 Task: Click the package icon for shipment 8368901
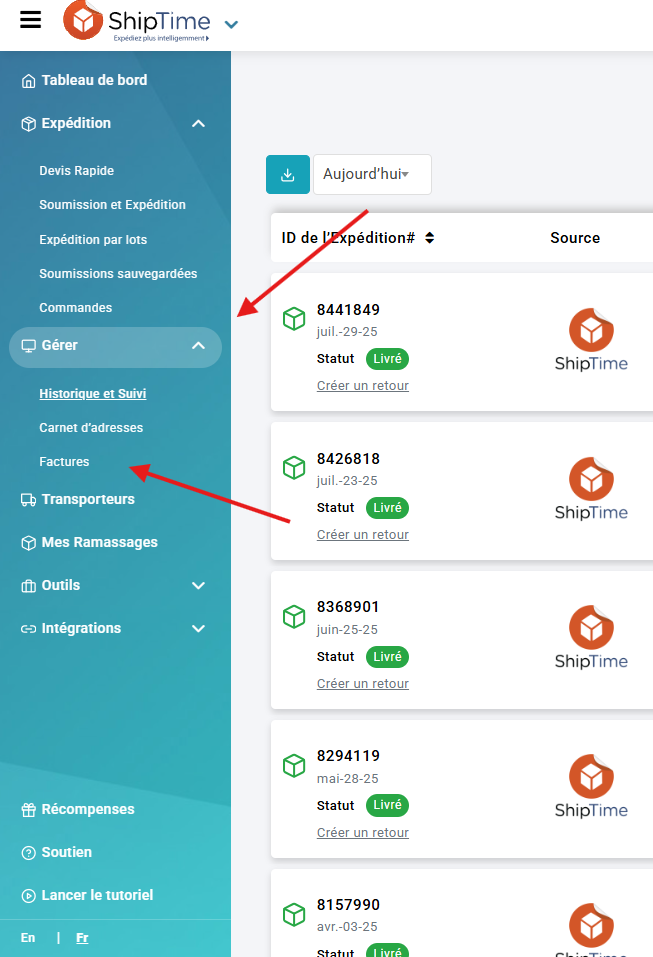[x=294, y=616]
